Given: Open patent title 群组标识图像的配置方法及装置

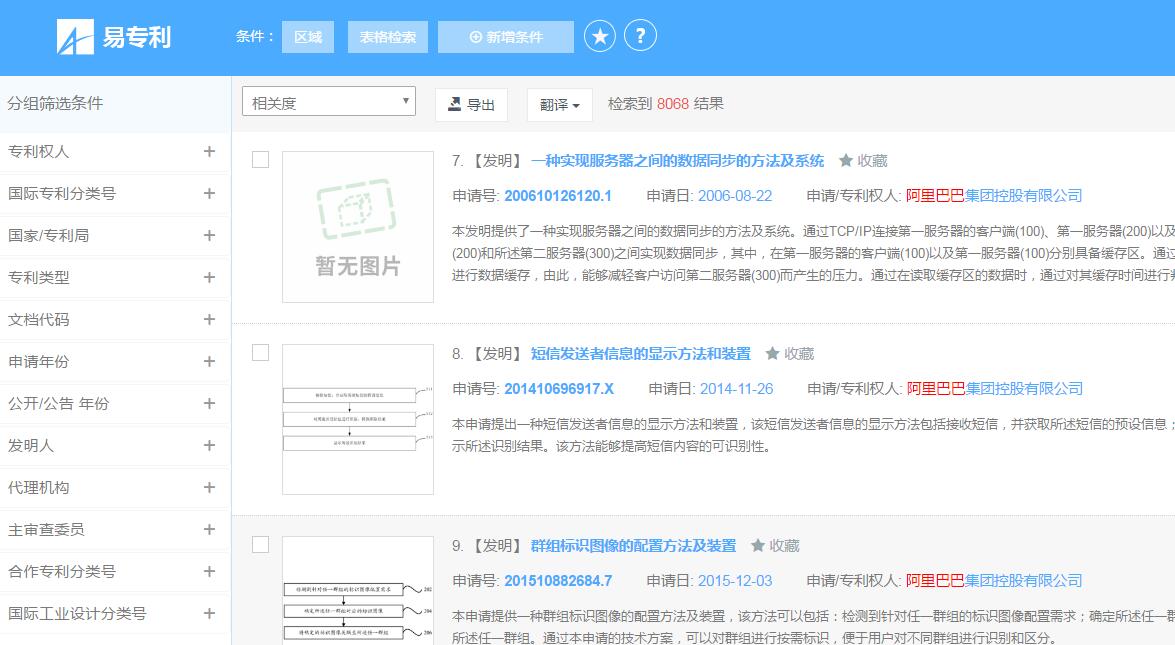Looking at the screenshot, I should point(633,546).
